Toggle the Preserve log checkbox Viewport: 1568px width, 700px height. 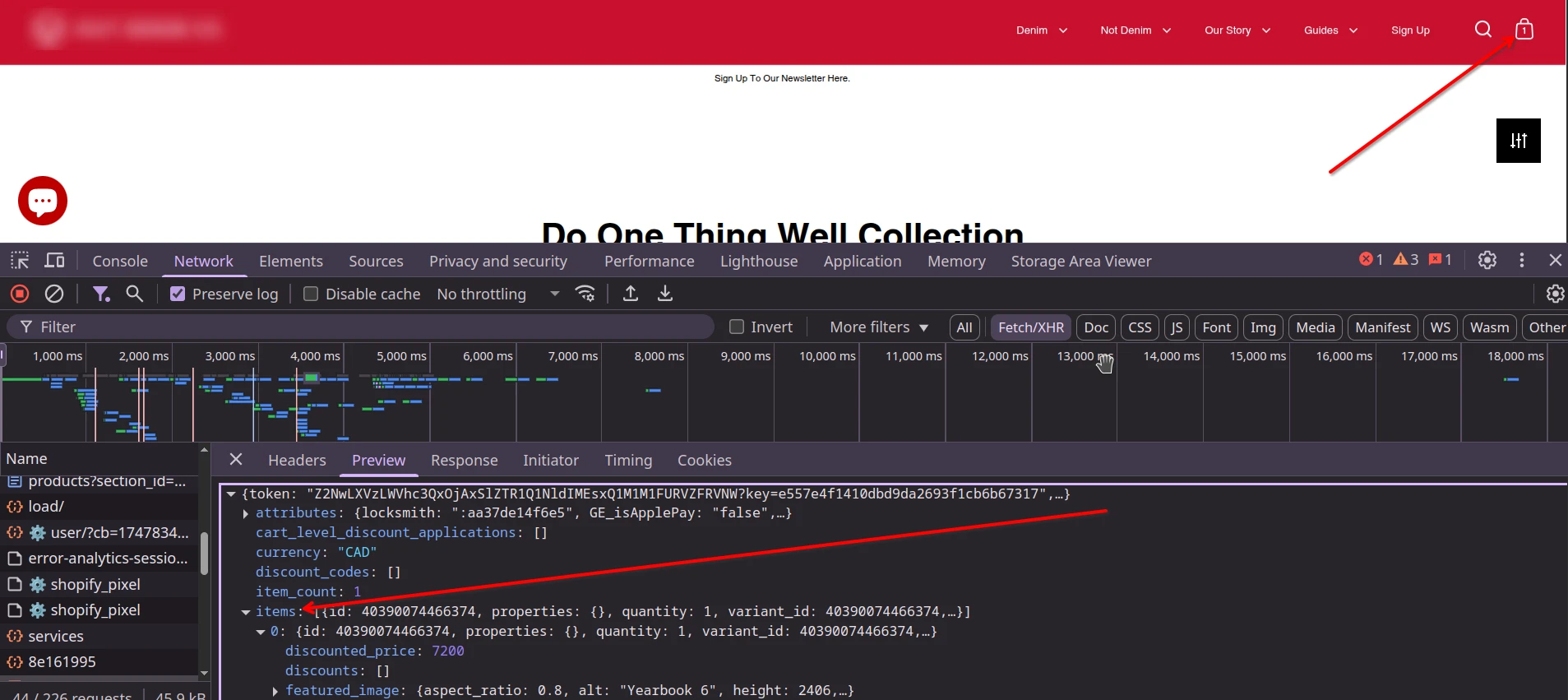[x=178, y=294]
